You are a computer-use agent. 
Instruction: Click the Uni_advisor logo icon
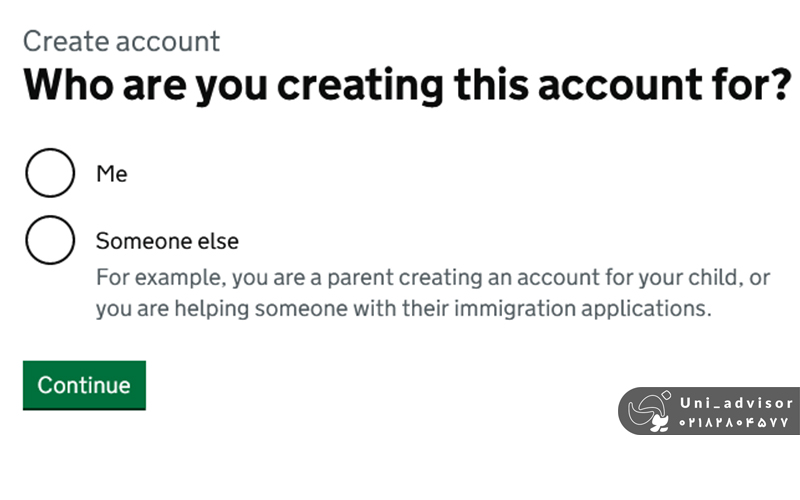pos(650,411)
